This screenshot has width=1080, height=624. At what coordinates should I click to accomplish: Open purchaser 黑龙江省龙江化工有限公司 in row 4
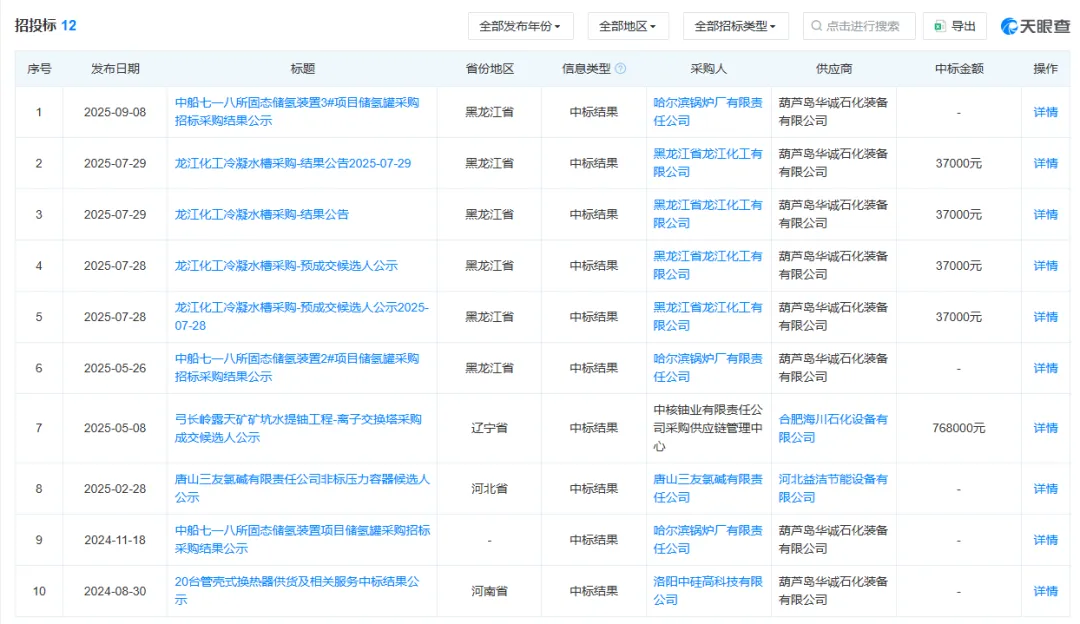coord(708,265)
